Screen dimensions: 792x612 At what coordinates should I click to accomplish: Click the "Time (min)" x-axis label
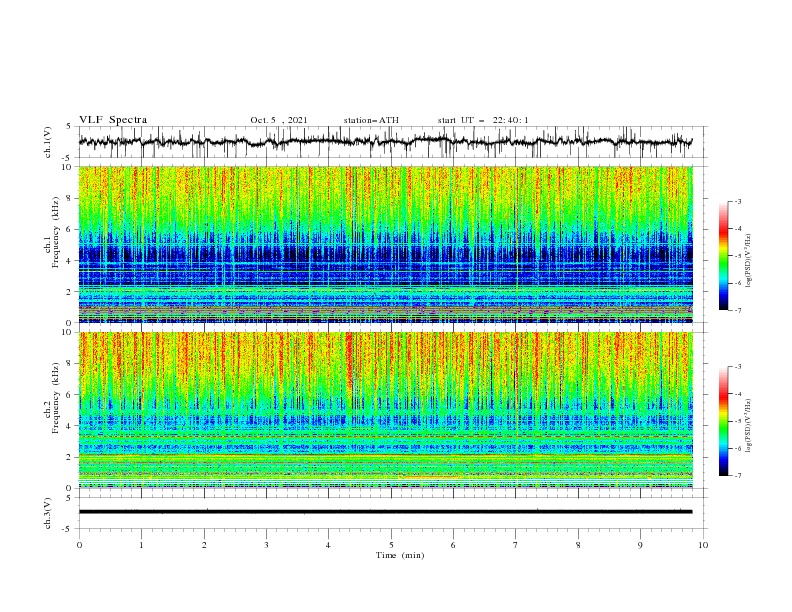coord(400,555)
